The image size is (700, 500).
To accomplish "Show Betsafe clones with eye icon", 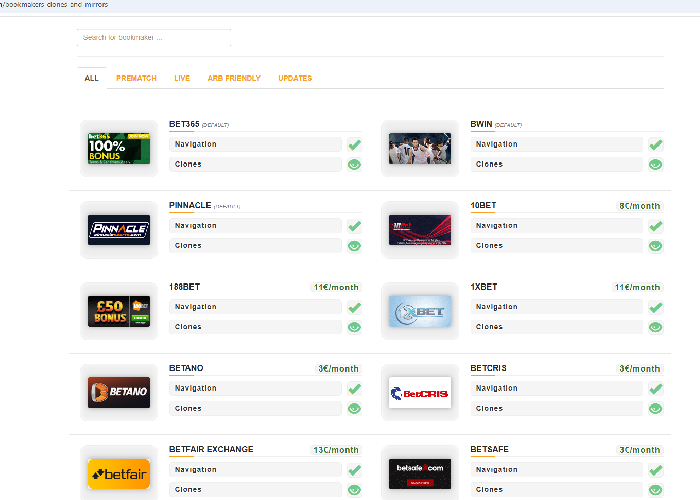I will click(x=656, y=489).
